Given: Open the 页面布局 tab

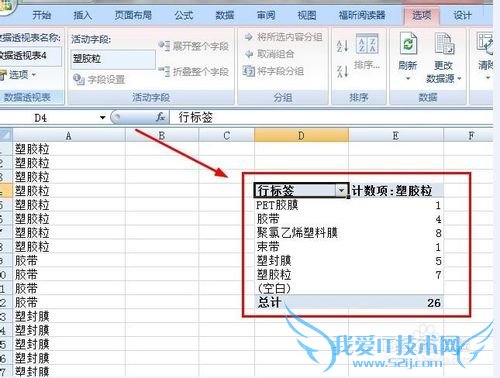Looking at the screenshot, I should (133, 15).
